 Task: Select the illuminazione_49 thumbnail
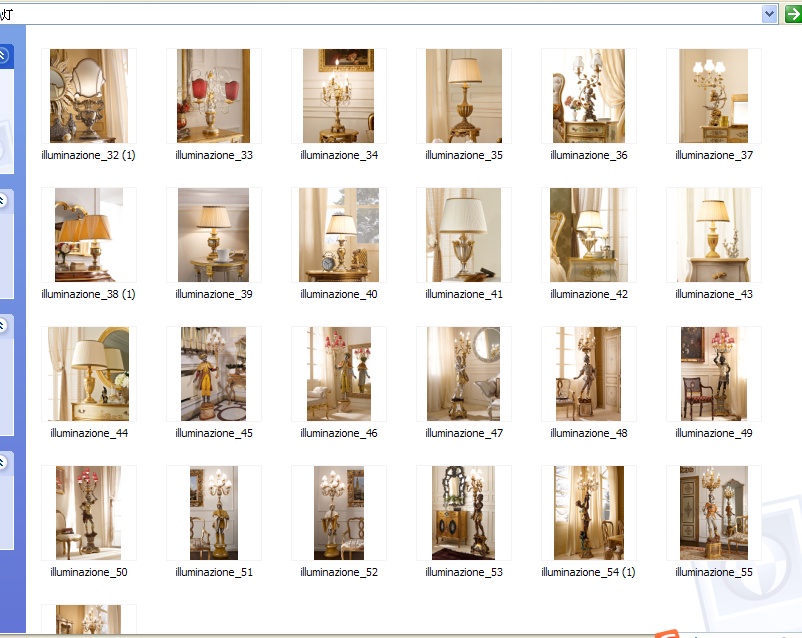pyautogui.click(x=714, y=374)
